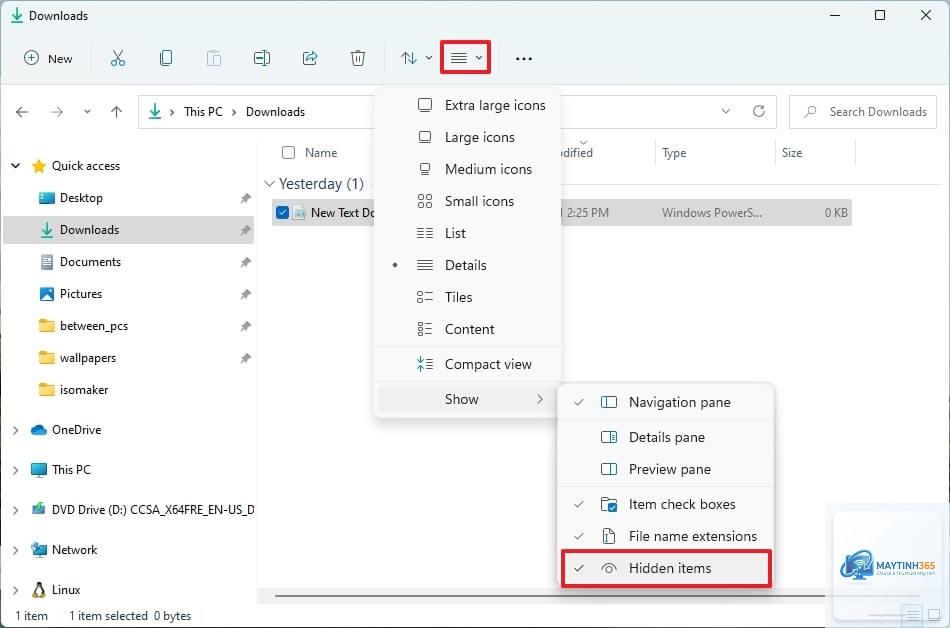Click the Cut scissors icon
Screen dimensions: 950x628
click(118, 58)
